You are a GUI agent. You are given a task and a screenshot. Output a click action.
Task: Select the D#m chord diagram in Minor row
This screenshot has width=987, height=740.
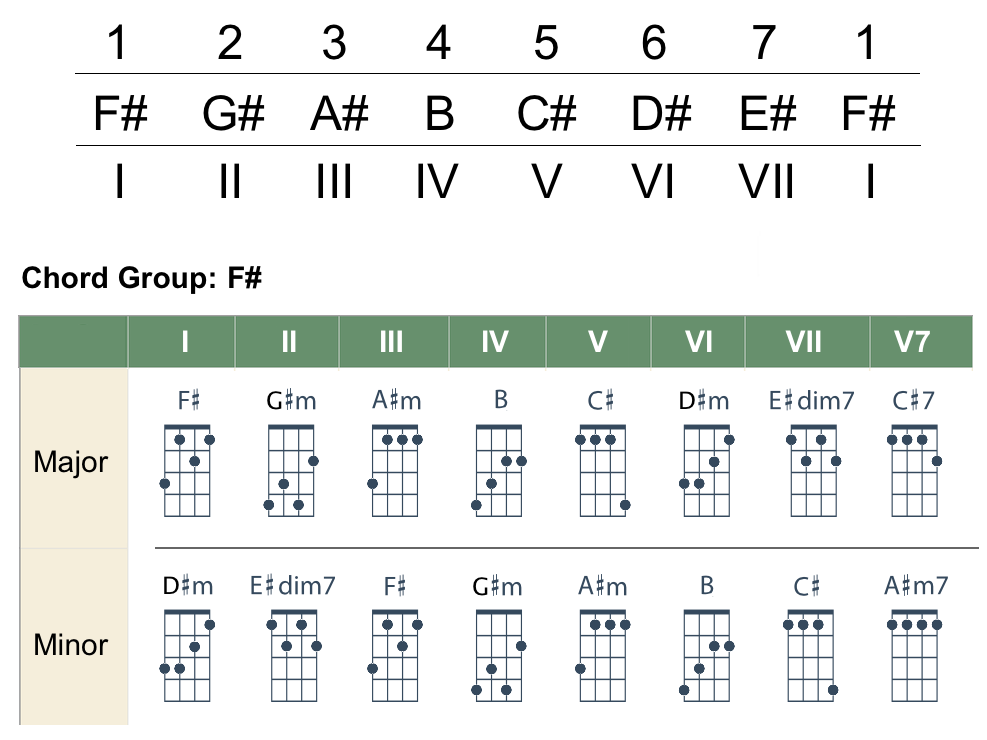coord(188,655)
